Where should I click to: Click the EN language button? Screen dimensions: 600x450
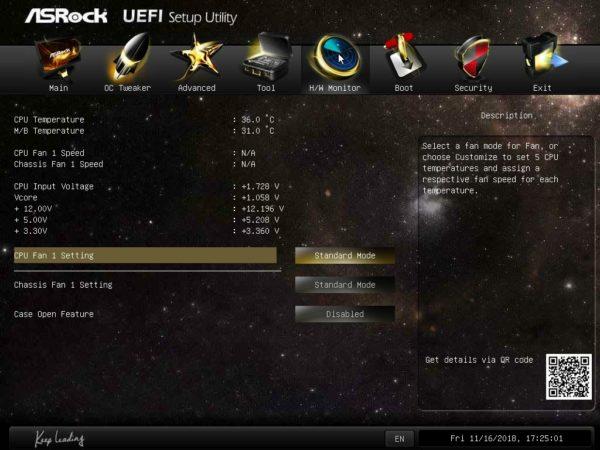(399, 439)
